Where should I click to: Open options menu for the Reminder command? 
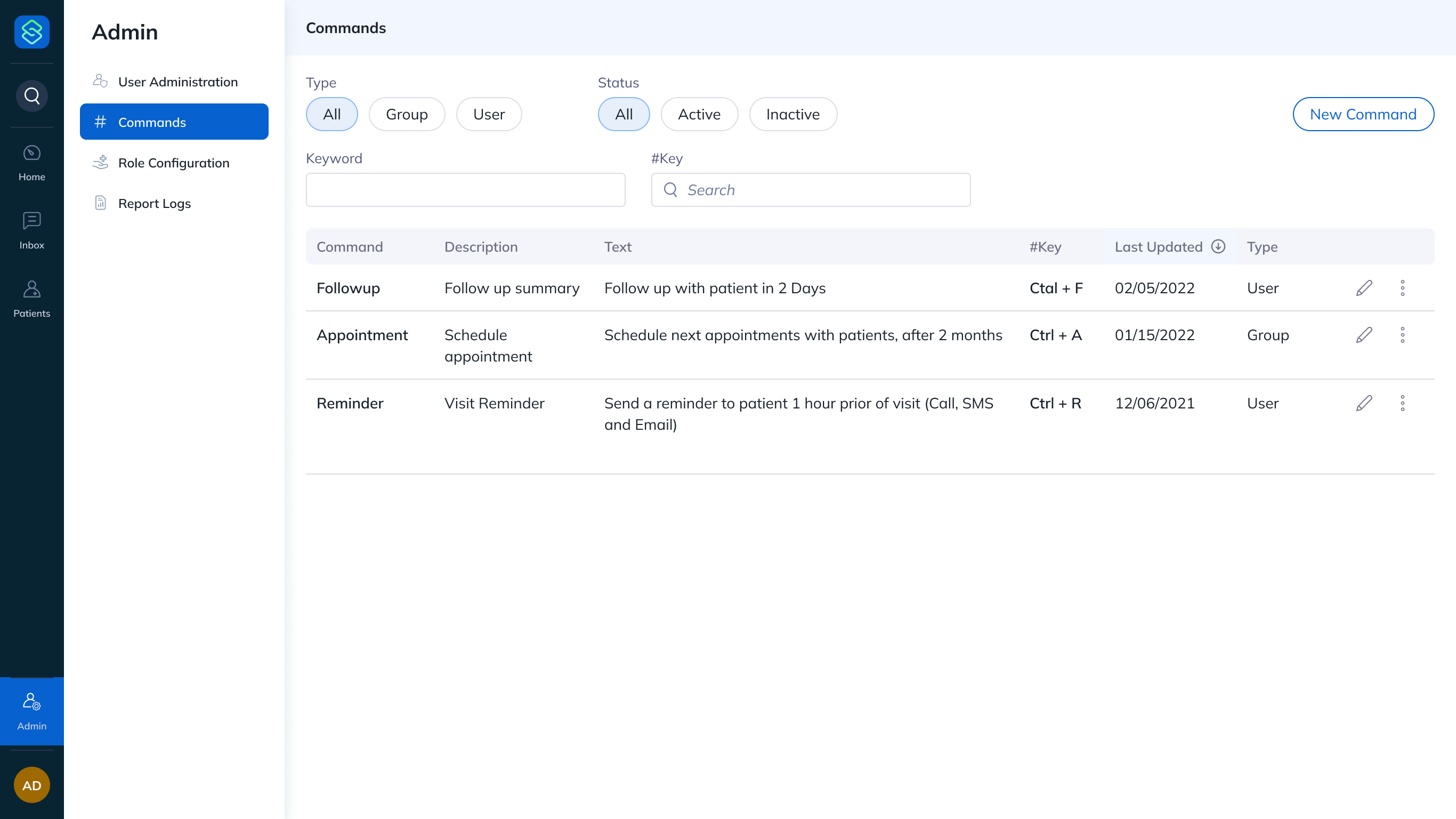1402,403
